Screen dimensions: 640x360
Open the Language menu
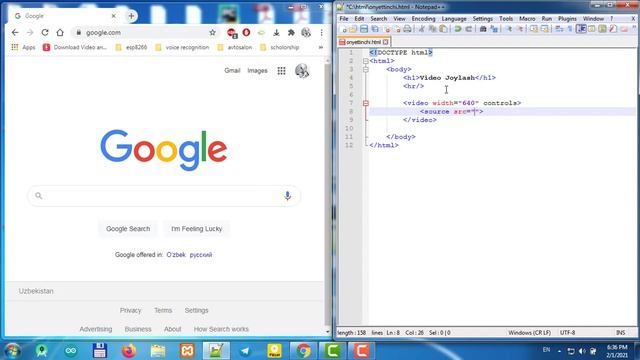[x=454, y=19]
